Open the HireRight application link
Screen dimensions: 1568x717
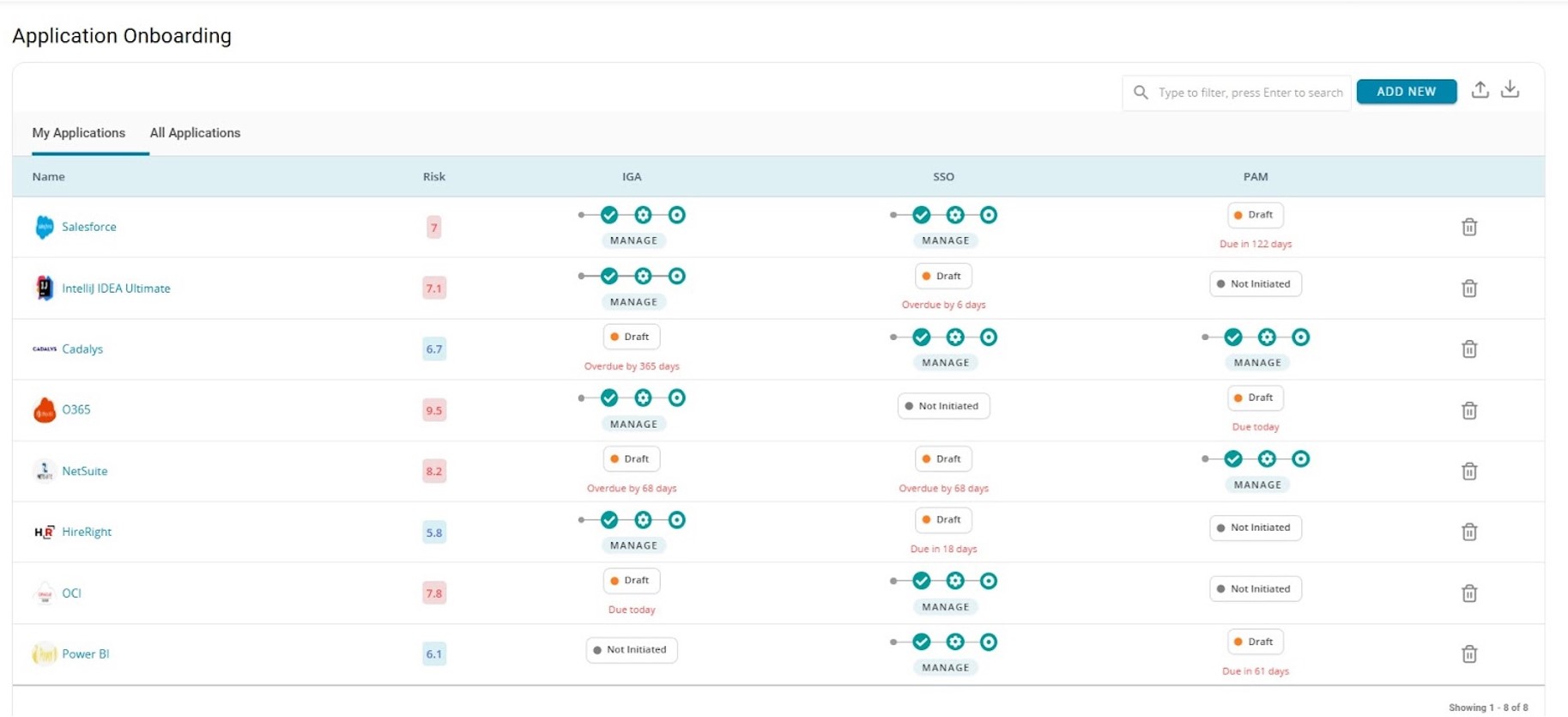[87, 532]
